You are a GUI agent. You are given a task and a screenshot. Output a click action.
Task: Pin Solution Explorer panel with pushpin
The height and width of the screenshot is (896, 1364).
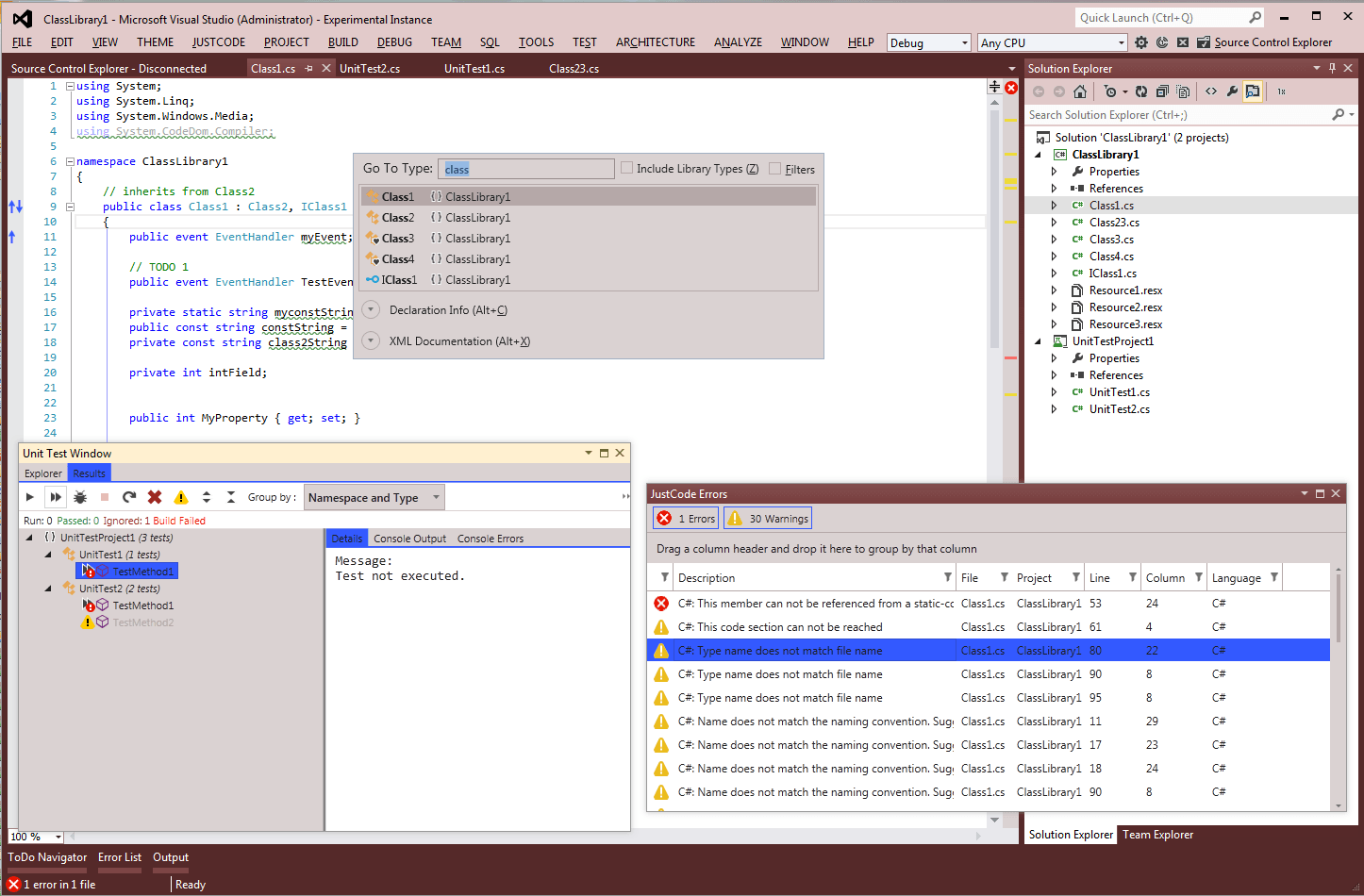pos(1332,68)
